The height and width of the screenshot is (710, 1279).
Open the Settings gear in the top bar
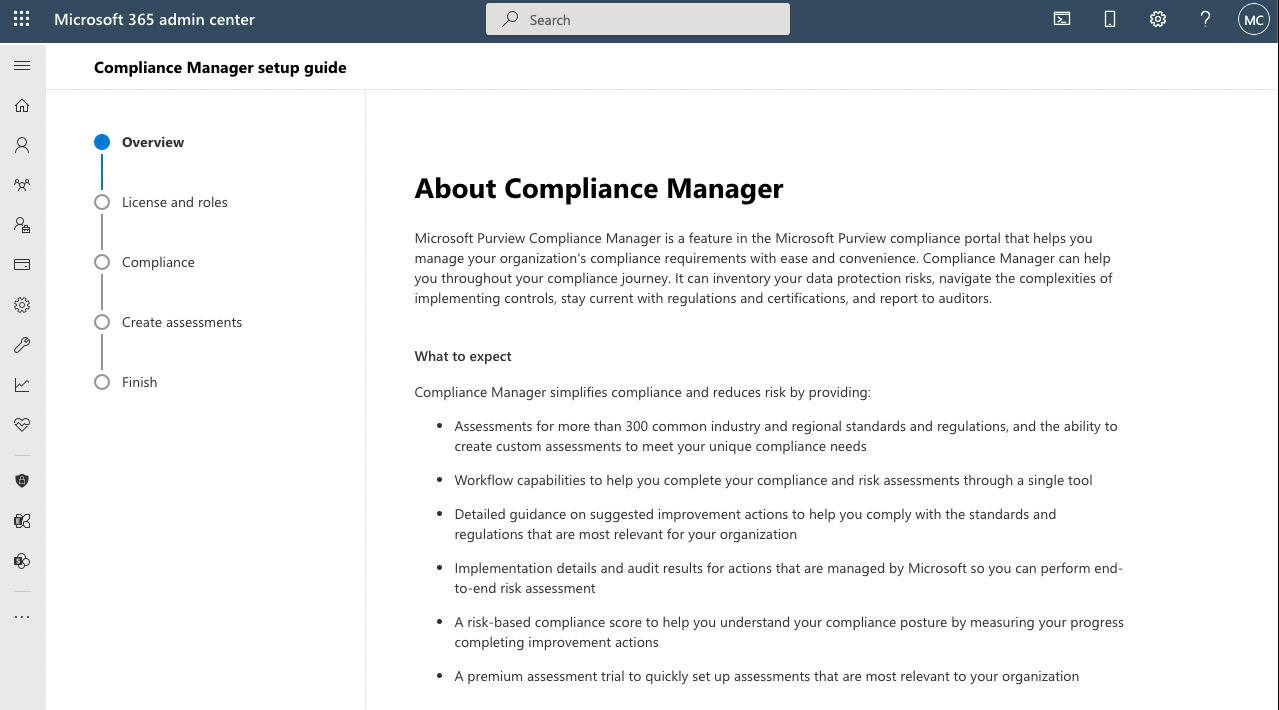click(x=1157, y=18)
